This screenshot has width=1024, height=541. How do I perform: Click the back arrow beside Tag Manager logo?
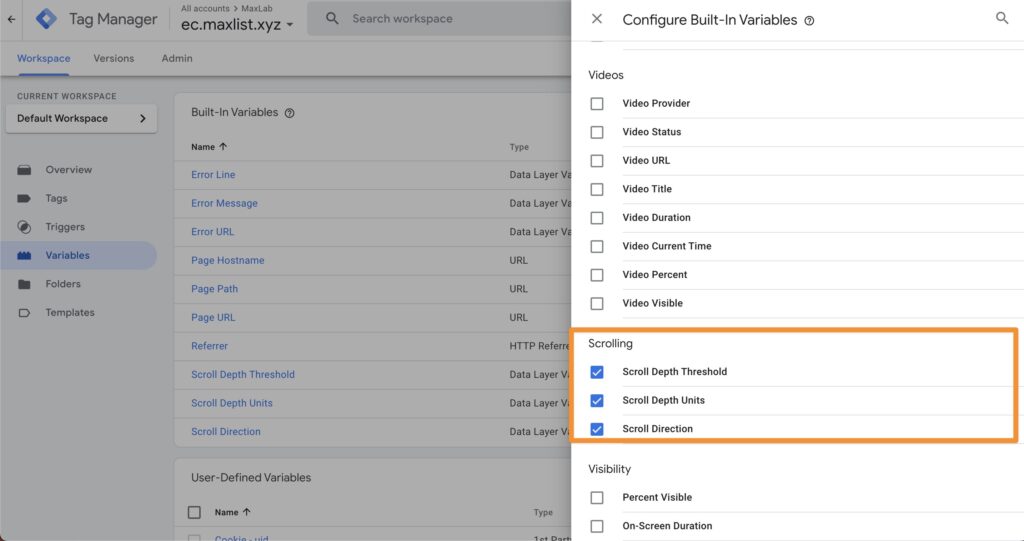point(11,20)
